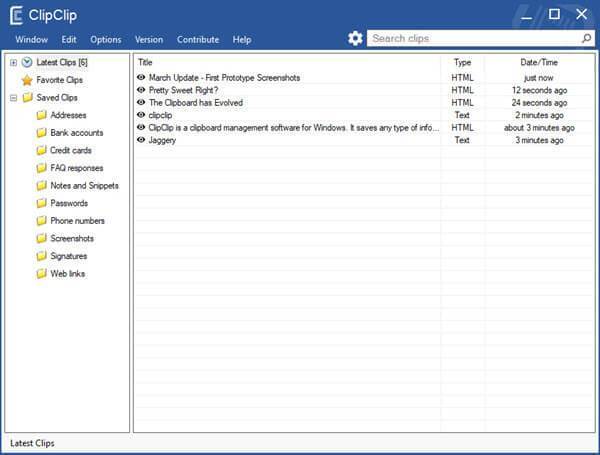Viewport: 600px width, 455px height.
Task: Open the Credit cards folder
Action: pos(71,150)
